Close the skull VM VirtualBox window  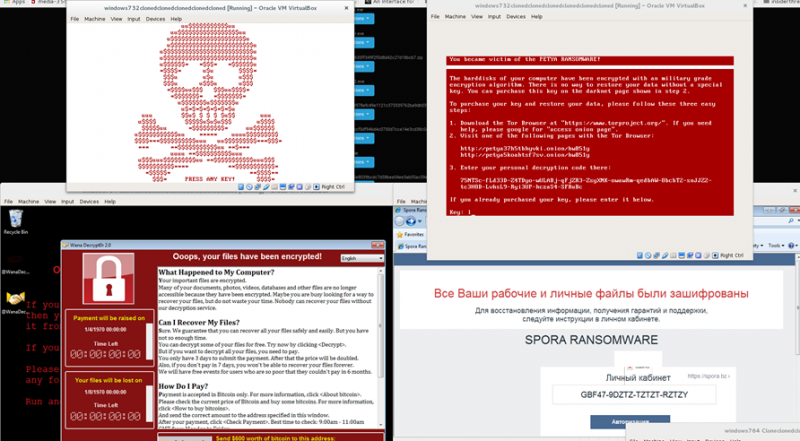tap(346, 8)
